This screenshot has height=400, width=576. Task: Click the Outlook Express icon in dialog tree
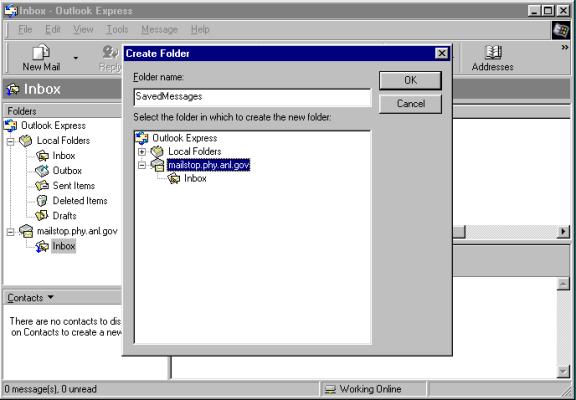142,138
